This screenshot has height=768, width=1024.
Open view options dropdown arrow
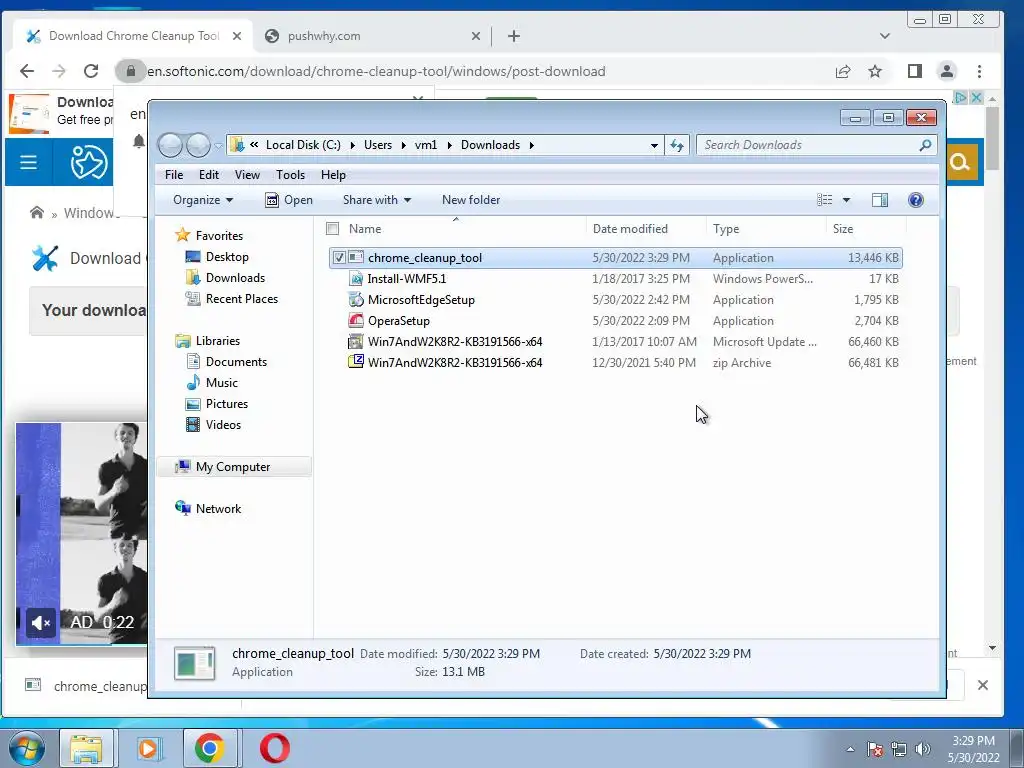pos(846,200)
